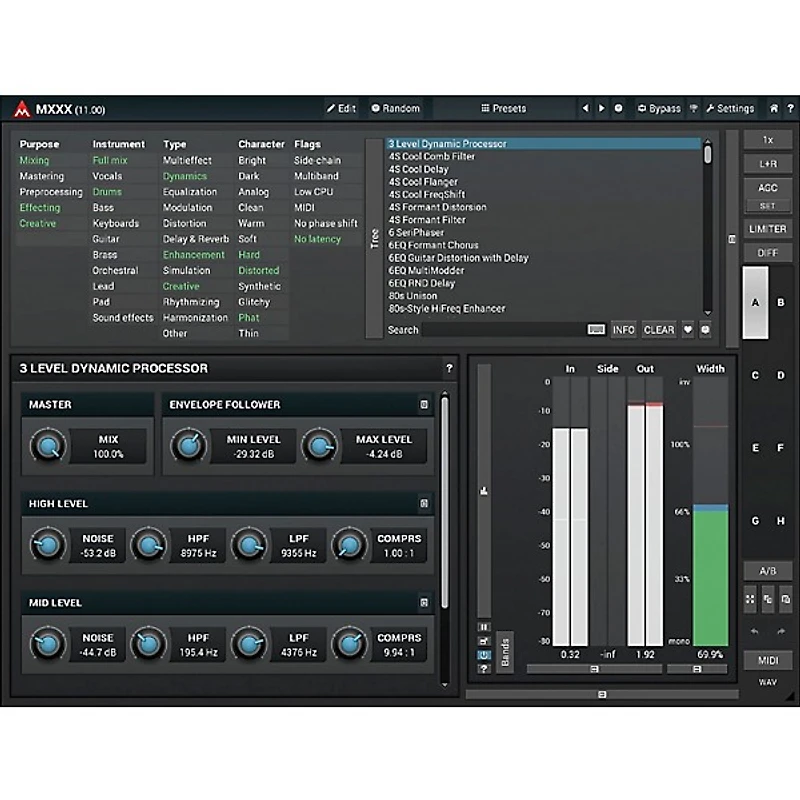Click the A/B compare button
Image resolution: width=800 pixels, height=800 pixels.
767,571
